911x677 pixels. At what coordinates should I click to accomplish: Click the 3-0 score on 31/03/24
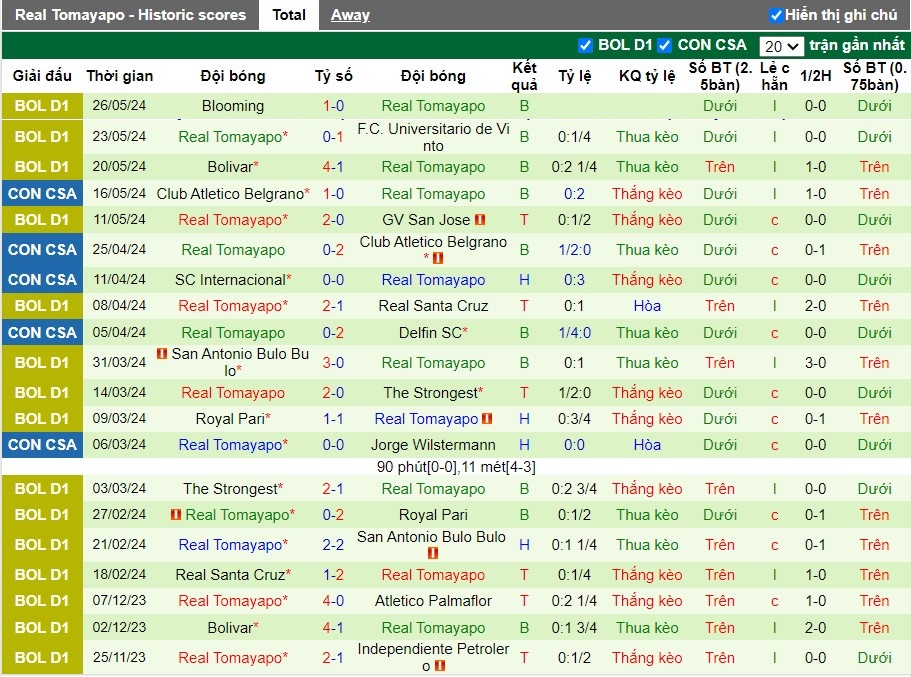click(333, 363)
